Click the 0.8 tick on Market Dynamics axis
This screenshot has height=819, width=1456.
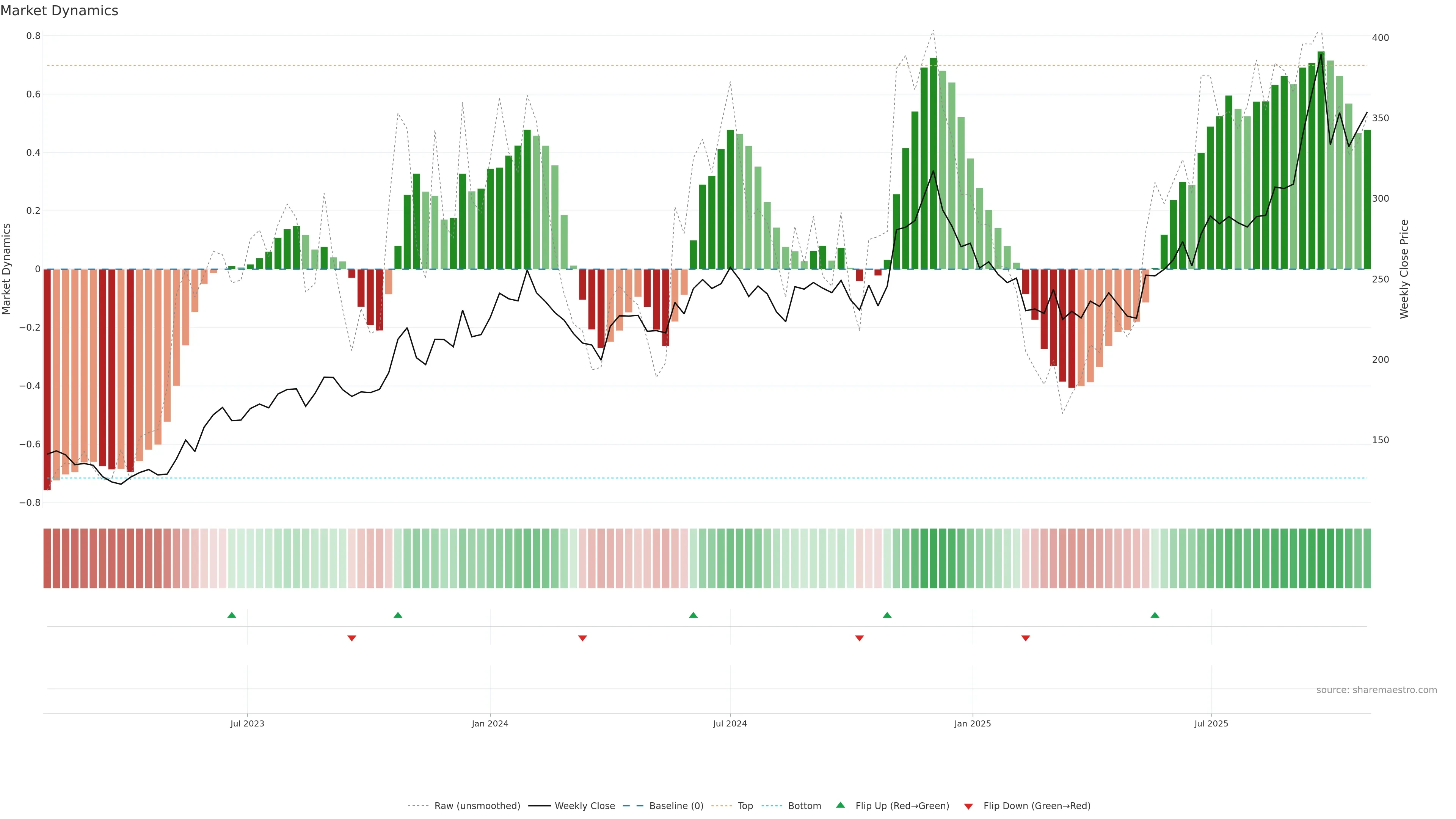[33, 36]
